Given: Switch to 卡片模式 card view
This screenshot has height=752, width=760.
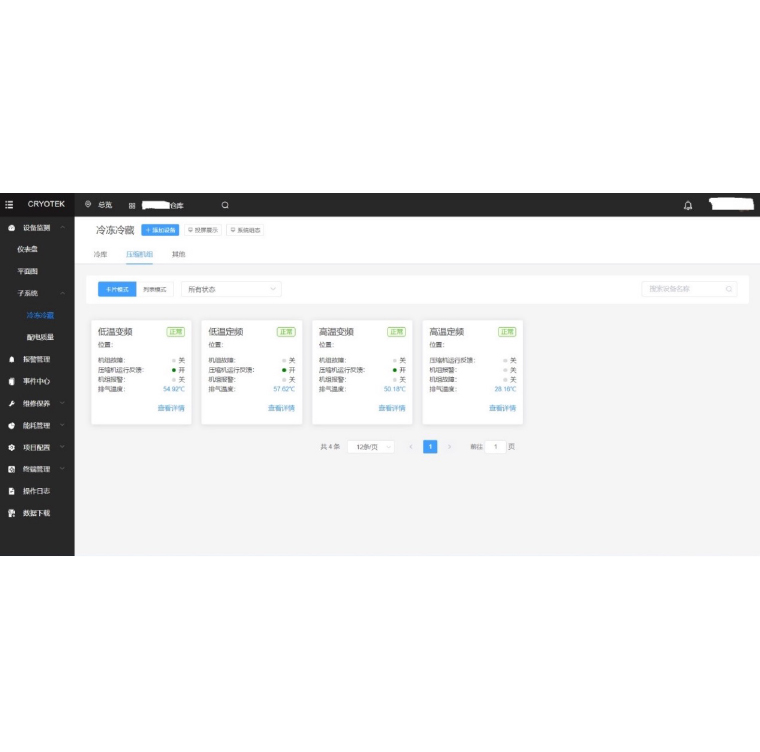Looking at the screenshot, I should 116,289.
